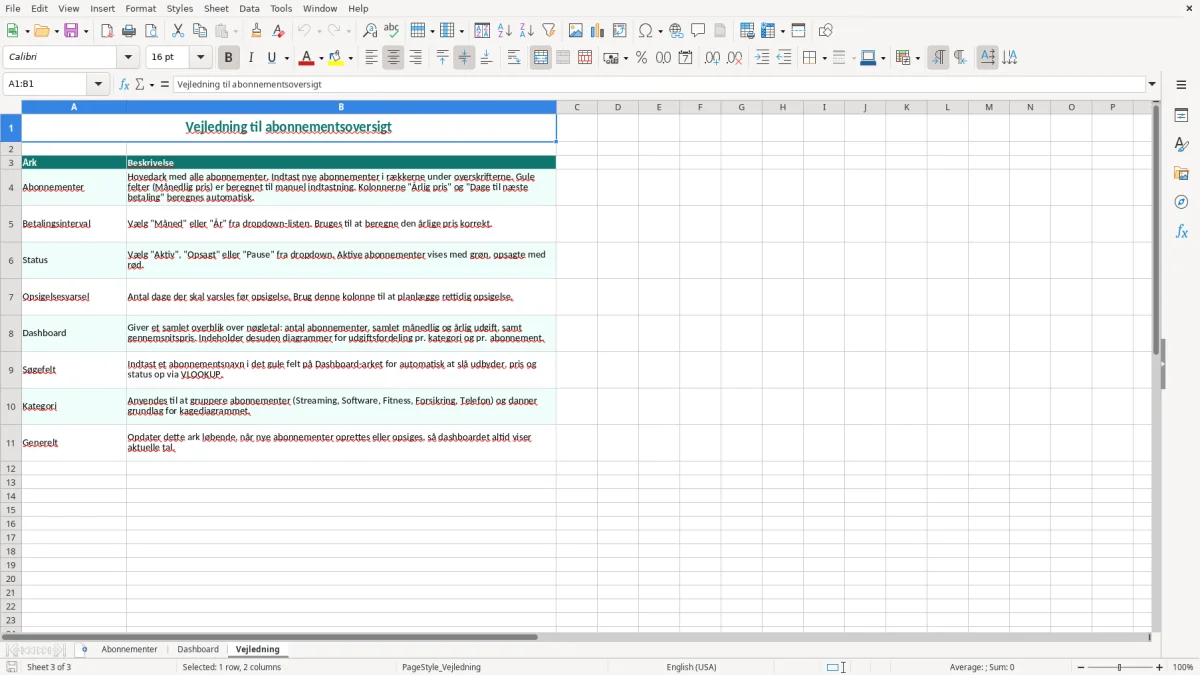
Task: Click the zoom in plus button
Action: 1160,667
